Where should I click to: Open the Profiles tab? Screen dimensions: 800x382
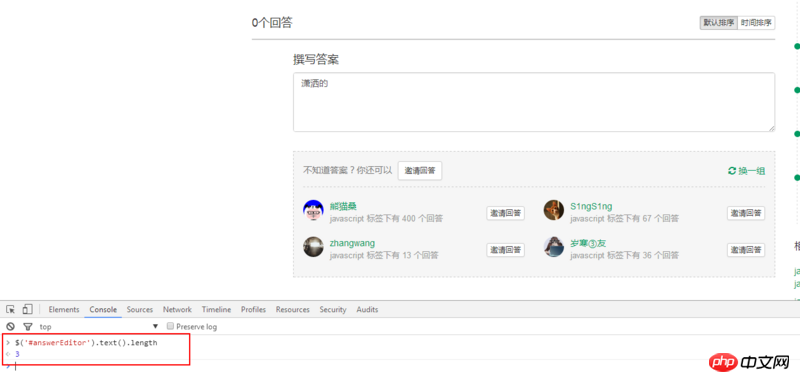pyautogui.click(x=254, y=310)
